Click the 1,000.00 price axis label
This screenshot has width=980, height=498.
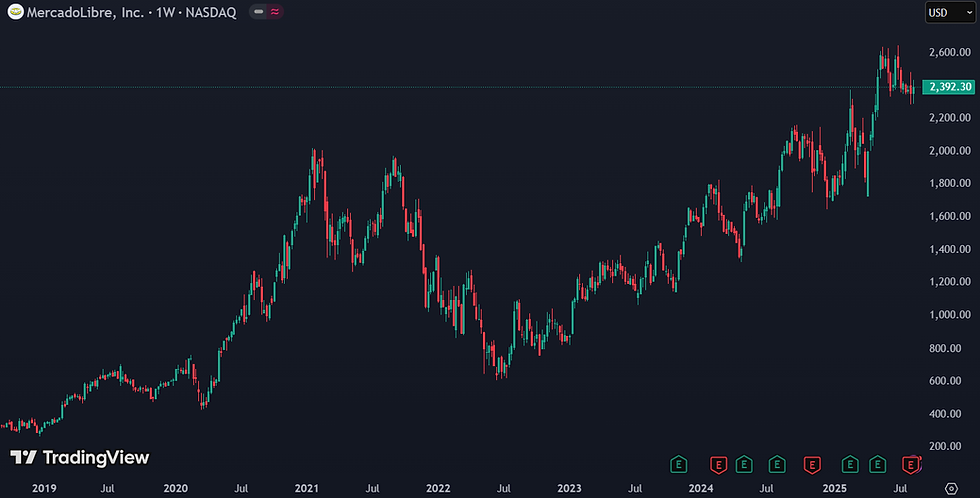click(x=950, y=315)
